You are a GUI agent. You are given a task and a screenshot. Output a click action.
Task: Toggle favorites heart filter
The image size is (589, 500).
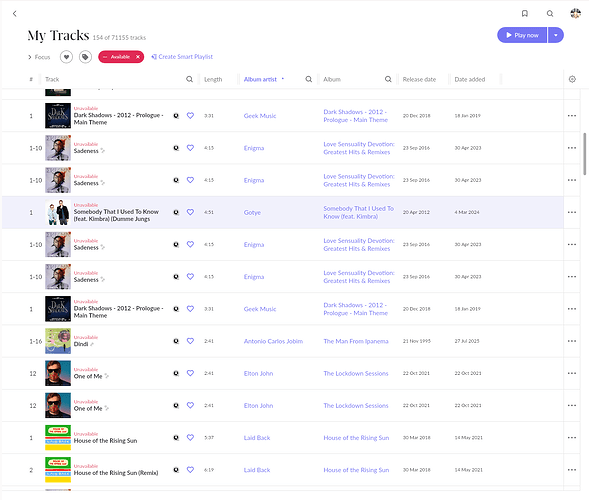pyautogui.click(x=66, y=57)
